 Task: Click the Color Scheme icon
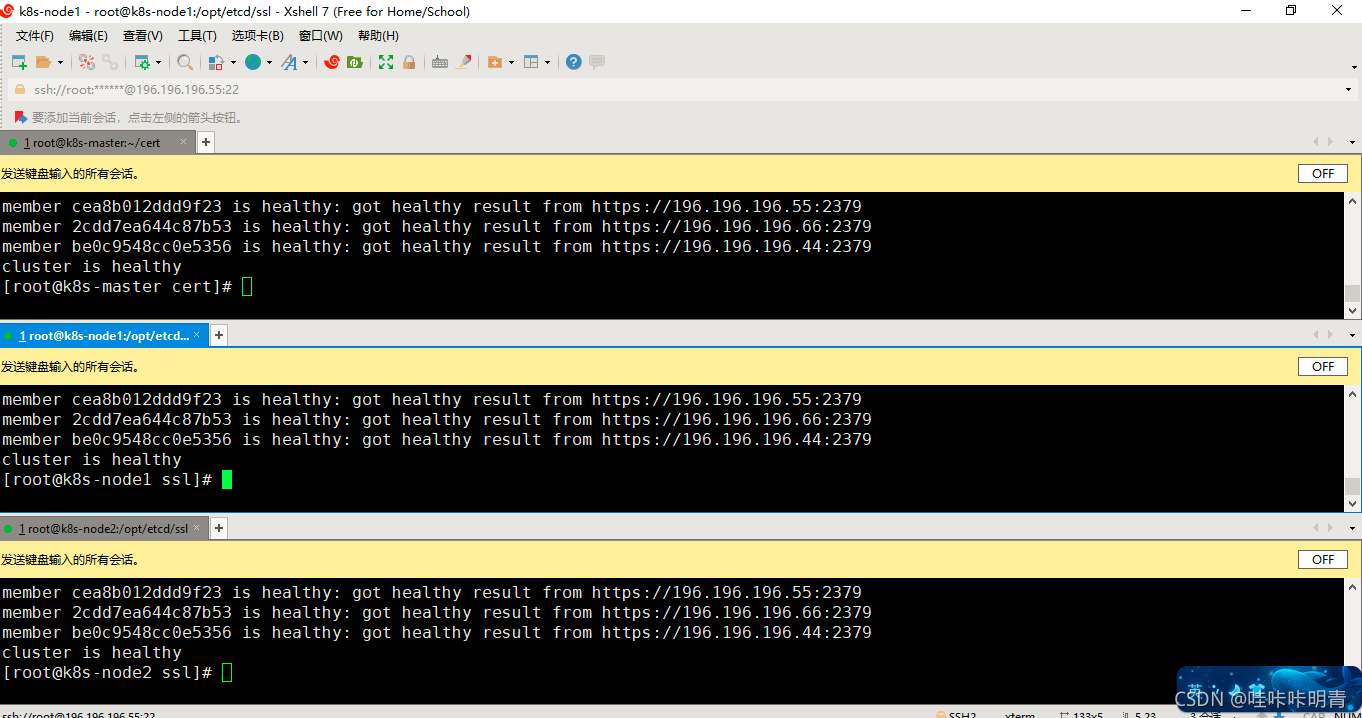click(x=216, y=62)
